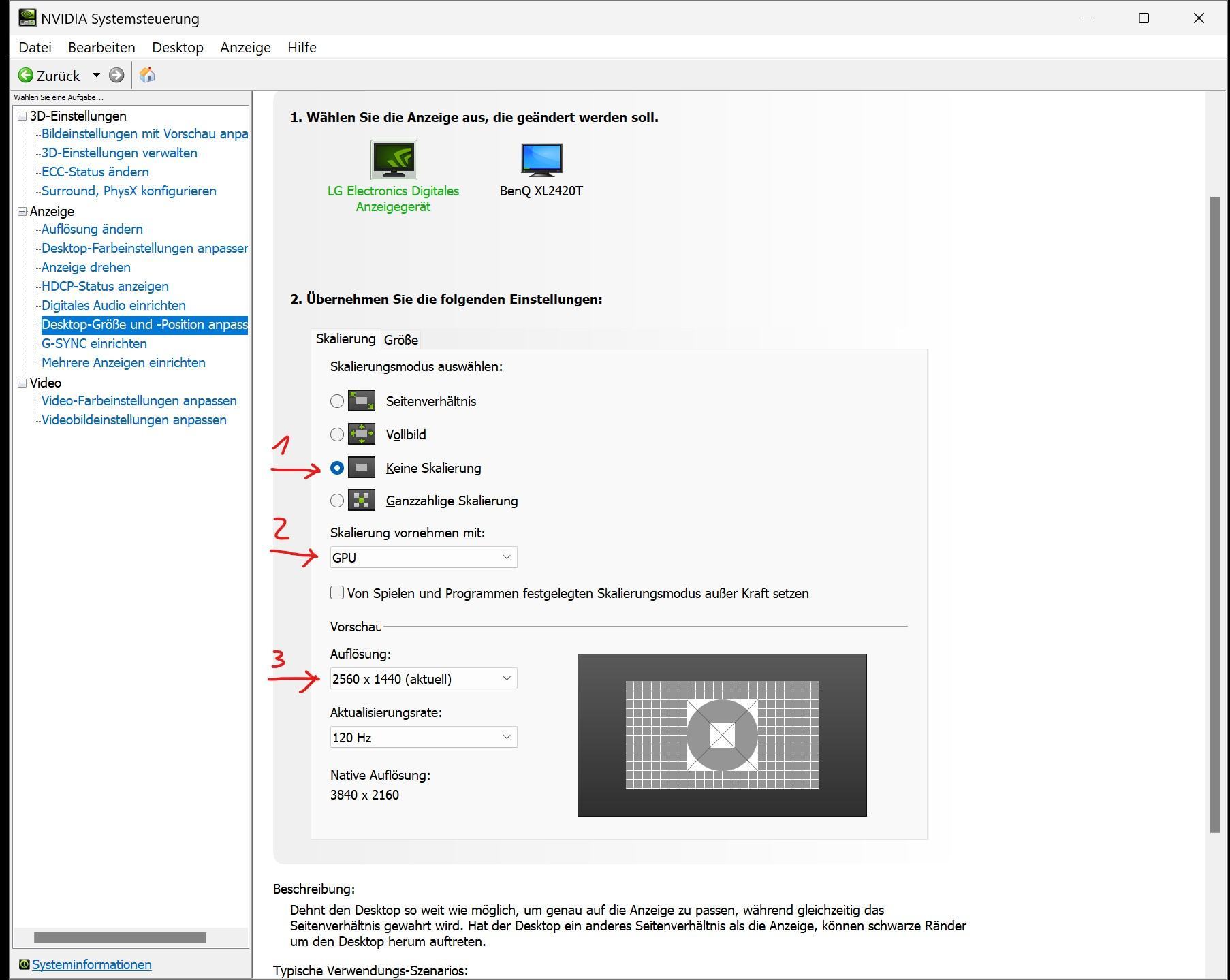Image resolution: width=1230 pixels, height=980 pixels.
Task: Click the Vollbild scaling mode icon
Action: 362,434
